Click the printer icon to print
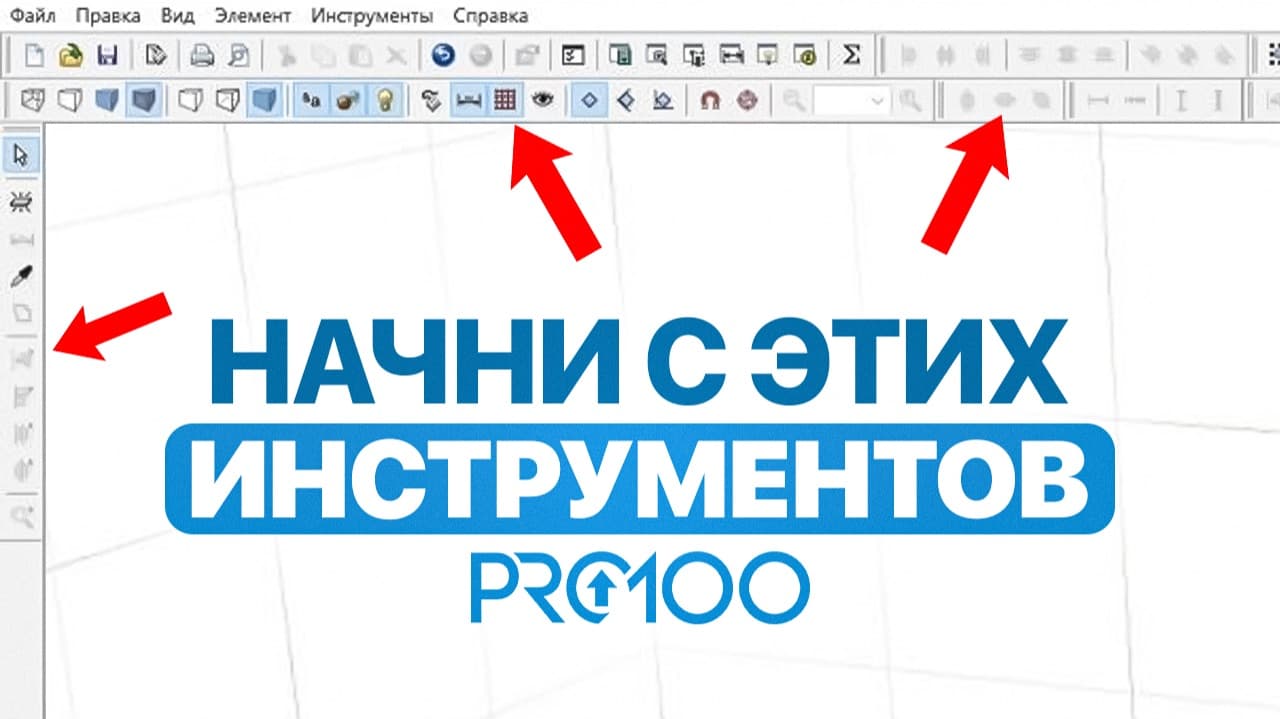 (203, 55)
